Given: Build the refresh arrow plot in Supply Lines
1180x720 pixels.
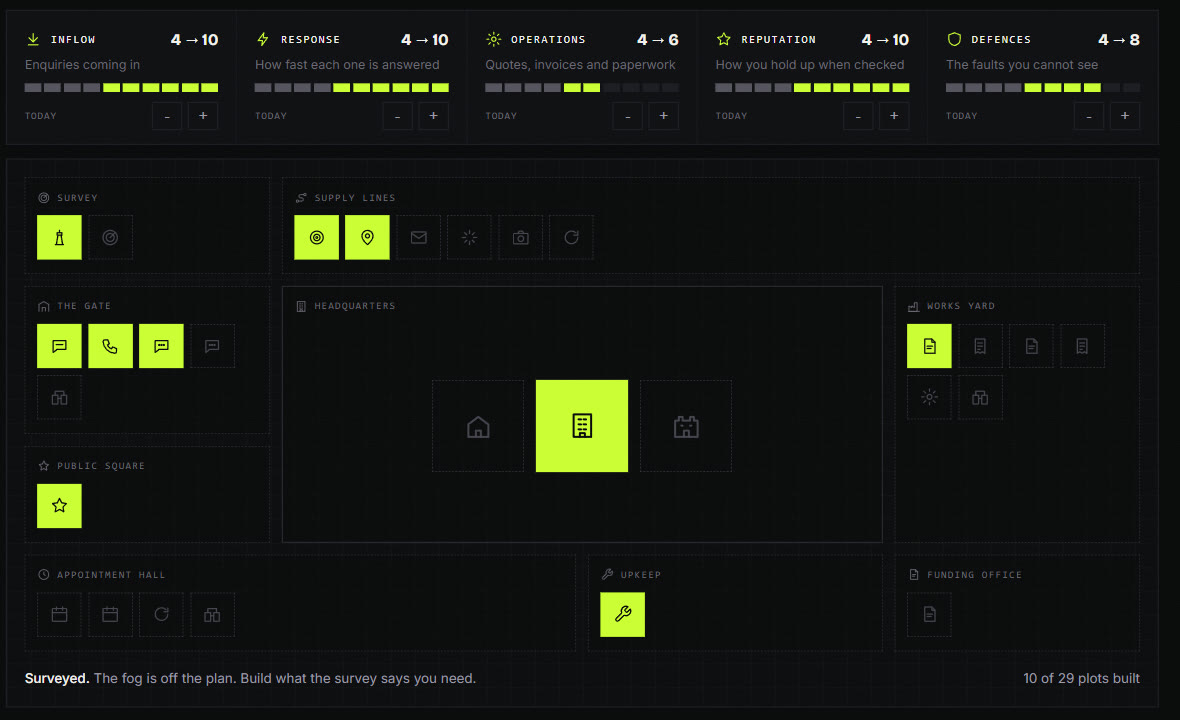Looking at the screenshot, I should 571,238.
